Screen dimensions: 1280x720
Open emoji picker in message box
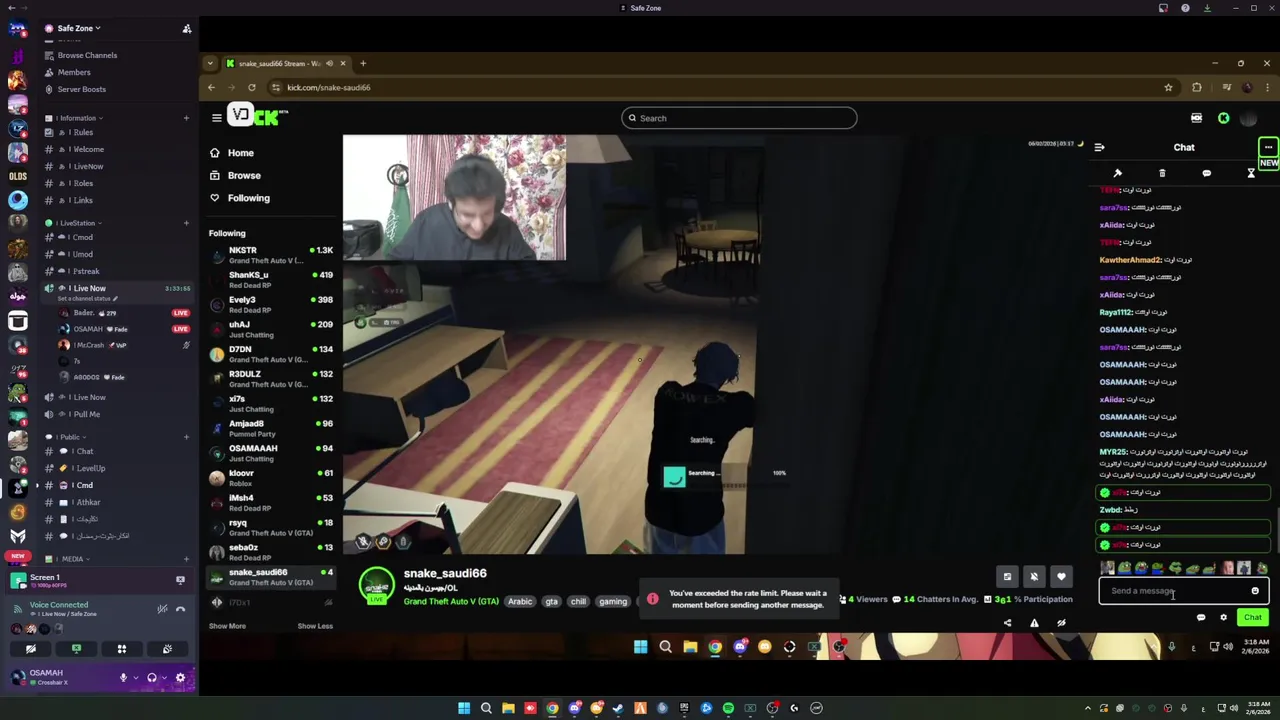pyautogui.click(x=1255, y=591)
